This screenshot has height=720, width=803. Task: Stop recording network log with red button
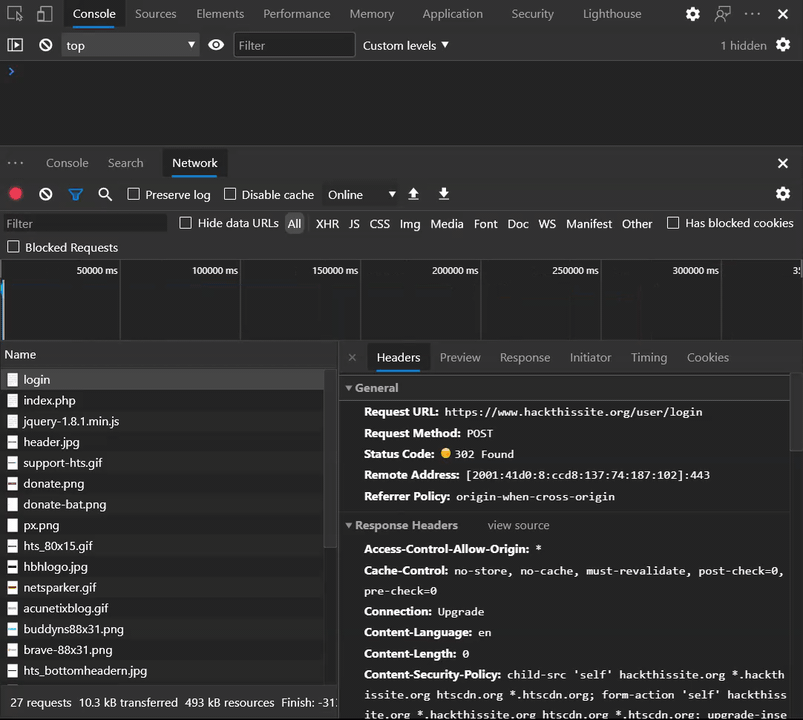point(16,194)
